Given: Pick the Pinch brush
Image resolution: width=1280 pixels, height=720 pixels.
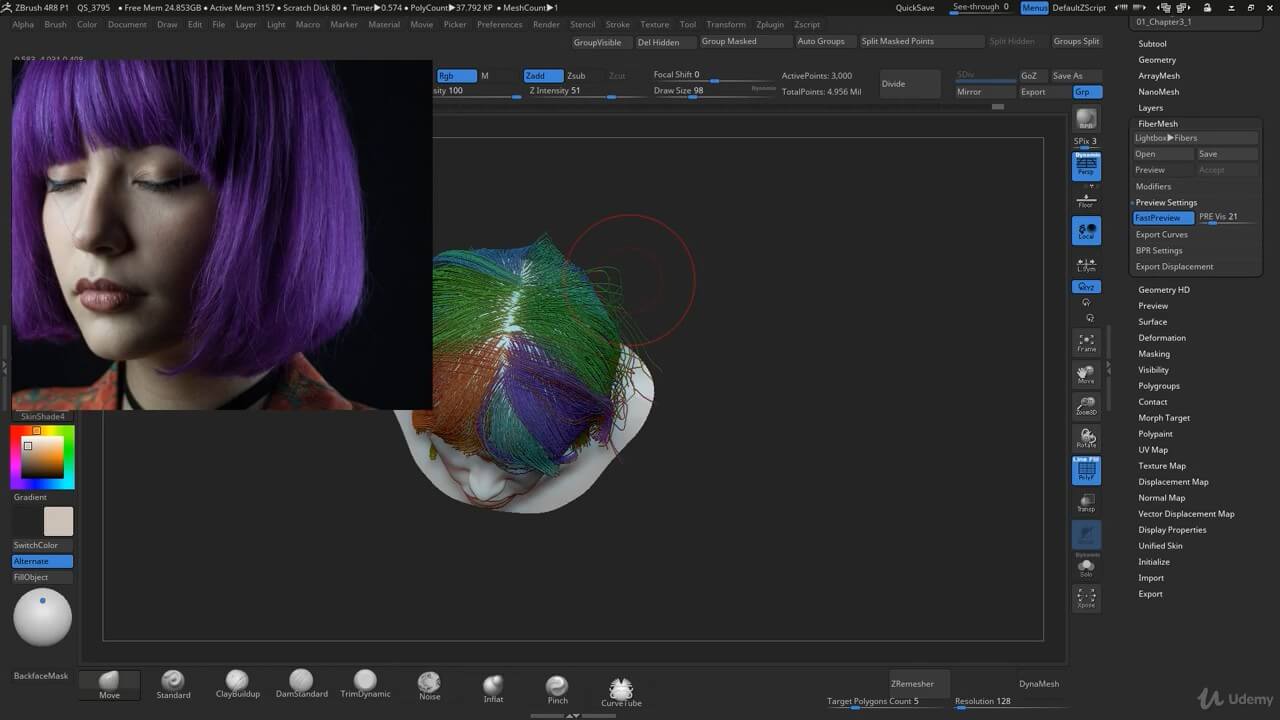Looking at the screenshot, I should (557, 688).
